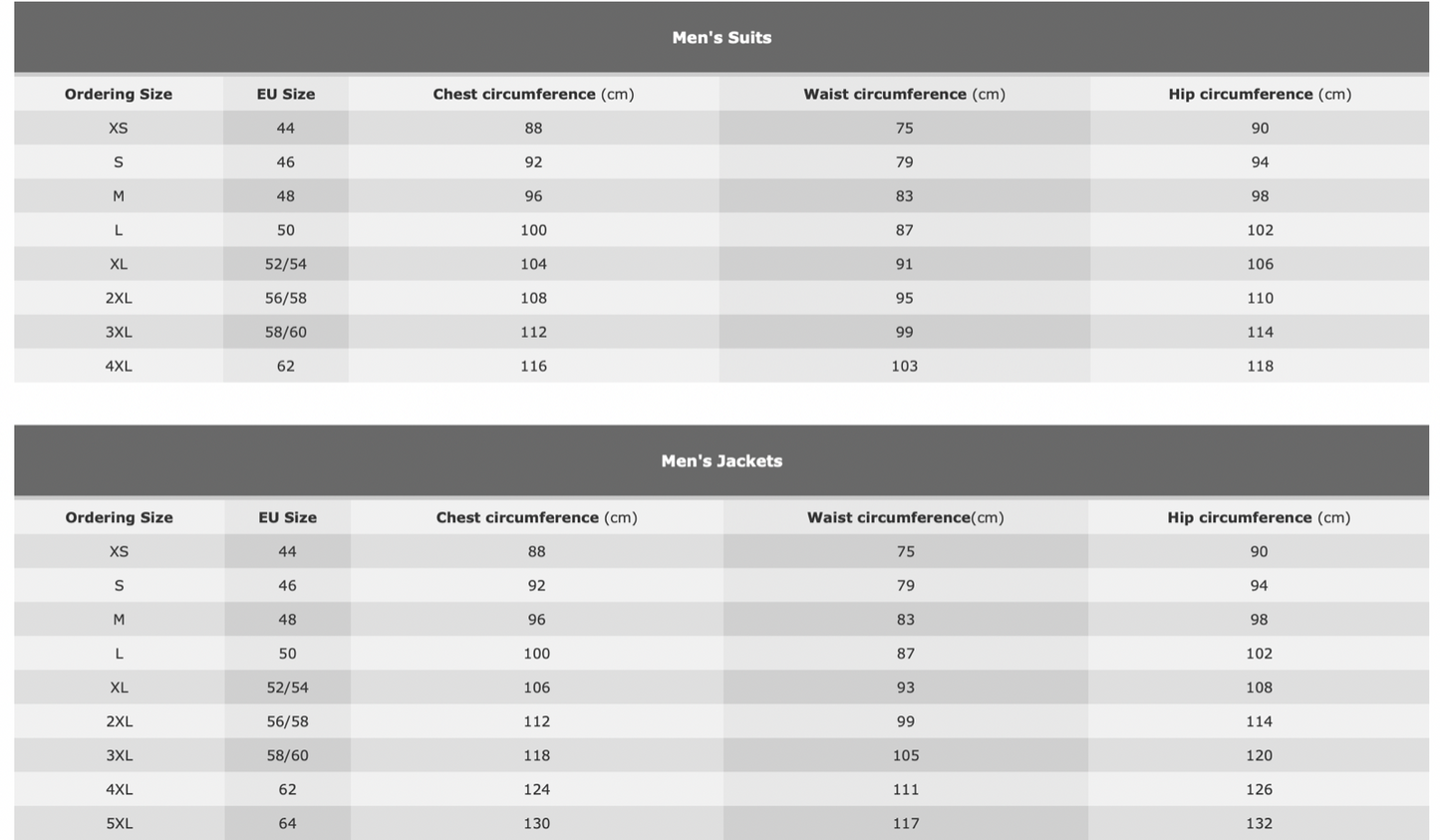Click Ordering Size header in Men's Suits table
1440x840 pixels.
(x=119, y=95)
